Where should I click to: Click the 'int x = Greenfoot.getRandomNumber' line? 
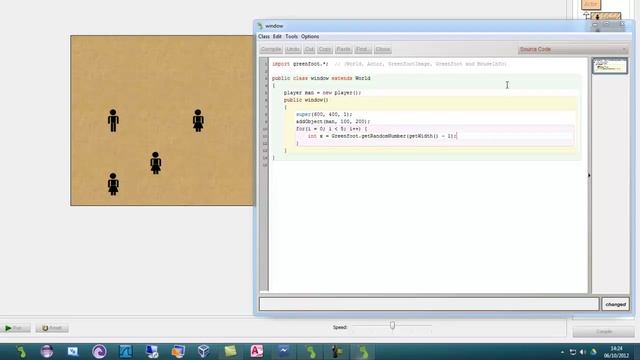coord(382,136)
